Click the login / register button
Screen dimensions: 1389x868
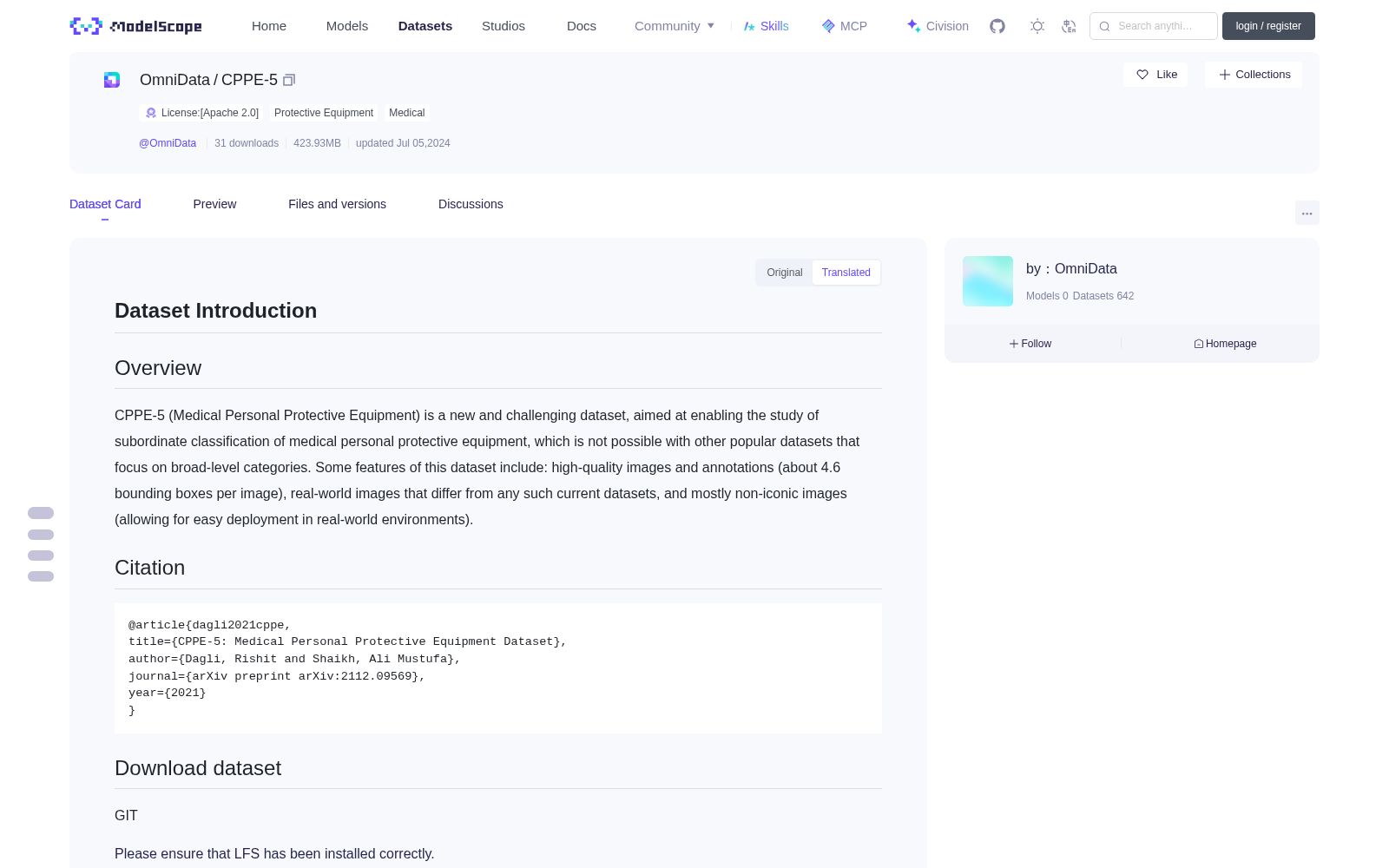coord(1268,26)
